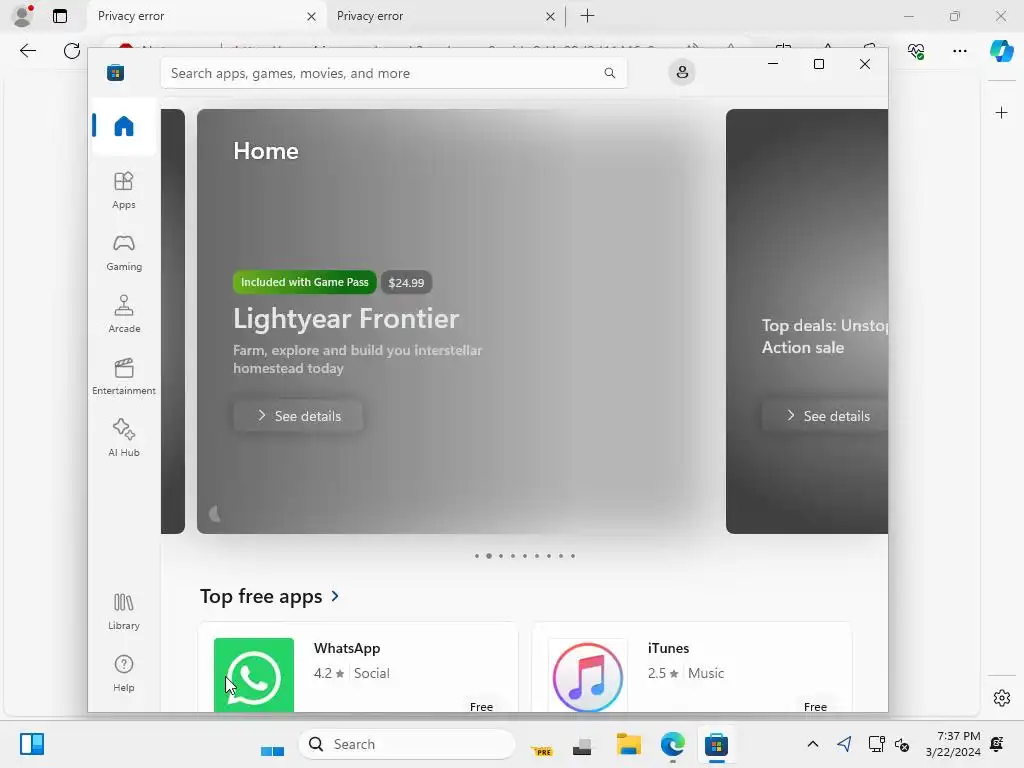The image size is (1024, 768).
Task: Open the Store account profile menu
Action: tap(682, 72)
